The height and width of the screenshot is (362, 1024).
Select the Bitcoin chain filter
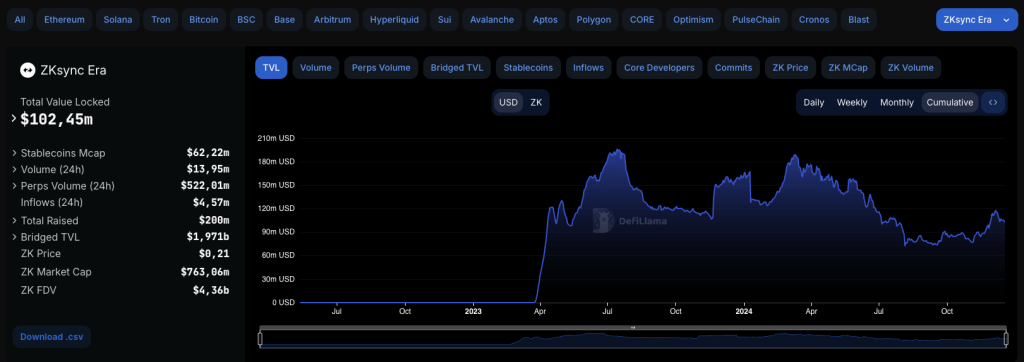click(204, 20)
